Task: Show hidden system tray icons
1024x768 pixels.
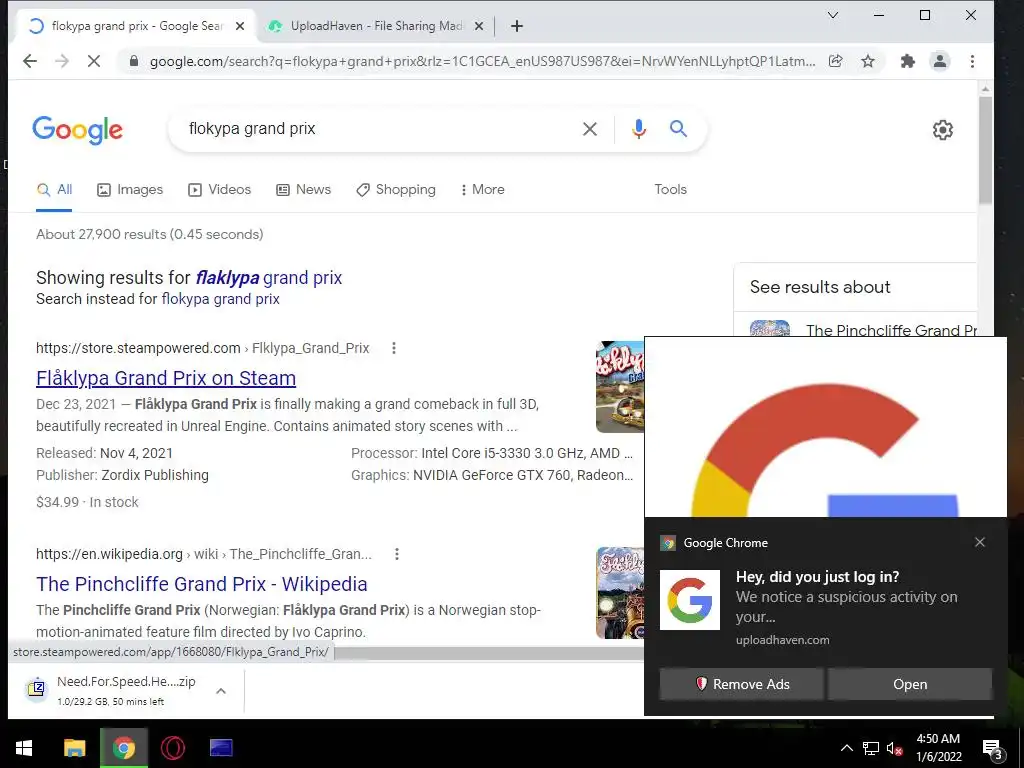Action: pos(846,748)
